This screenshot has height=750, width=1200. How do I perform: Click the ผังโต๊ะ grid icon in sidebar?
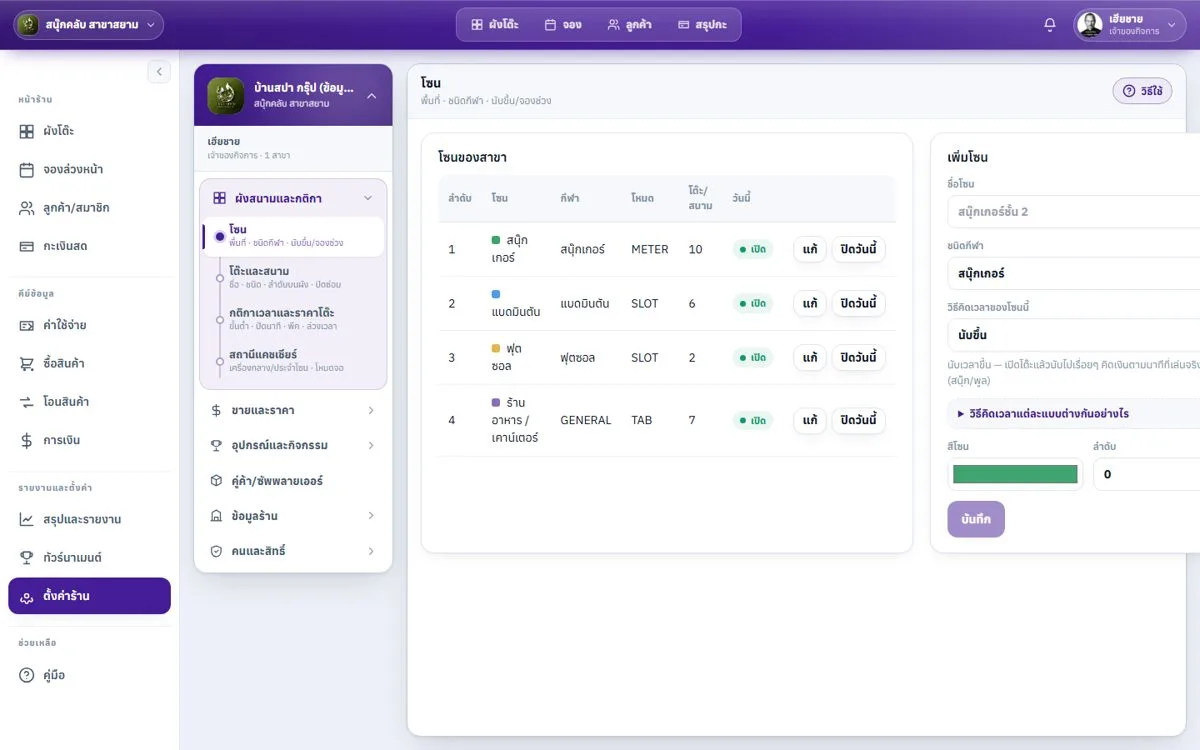coord(27,131)
